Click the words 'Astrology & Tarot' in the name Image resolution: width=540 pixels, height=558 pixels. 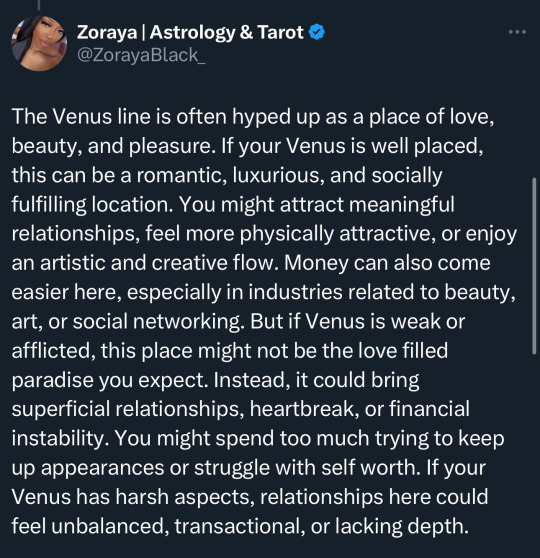click(226, 32)
